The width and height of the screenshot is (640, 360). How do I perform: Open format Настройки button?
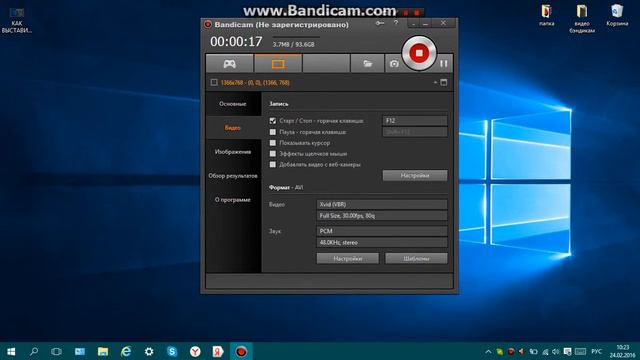coord(348,258)
